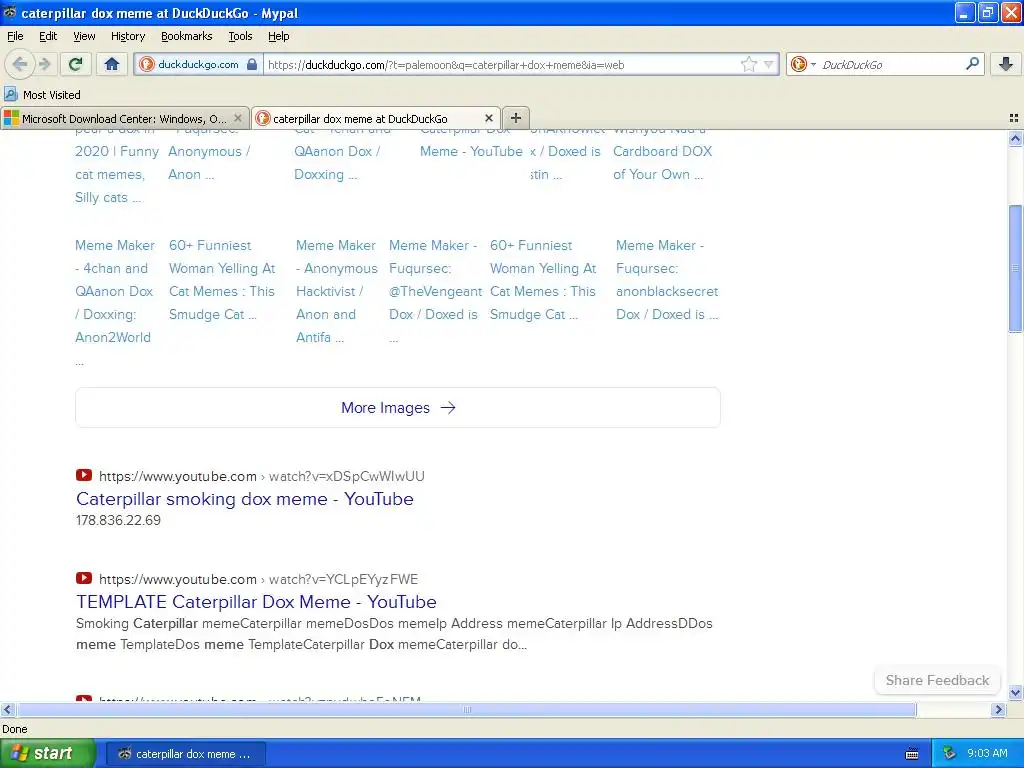
Task: Click the horizontal scrollbar left arrow
Action: click(8, 709)
